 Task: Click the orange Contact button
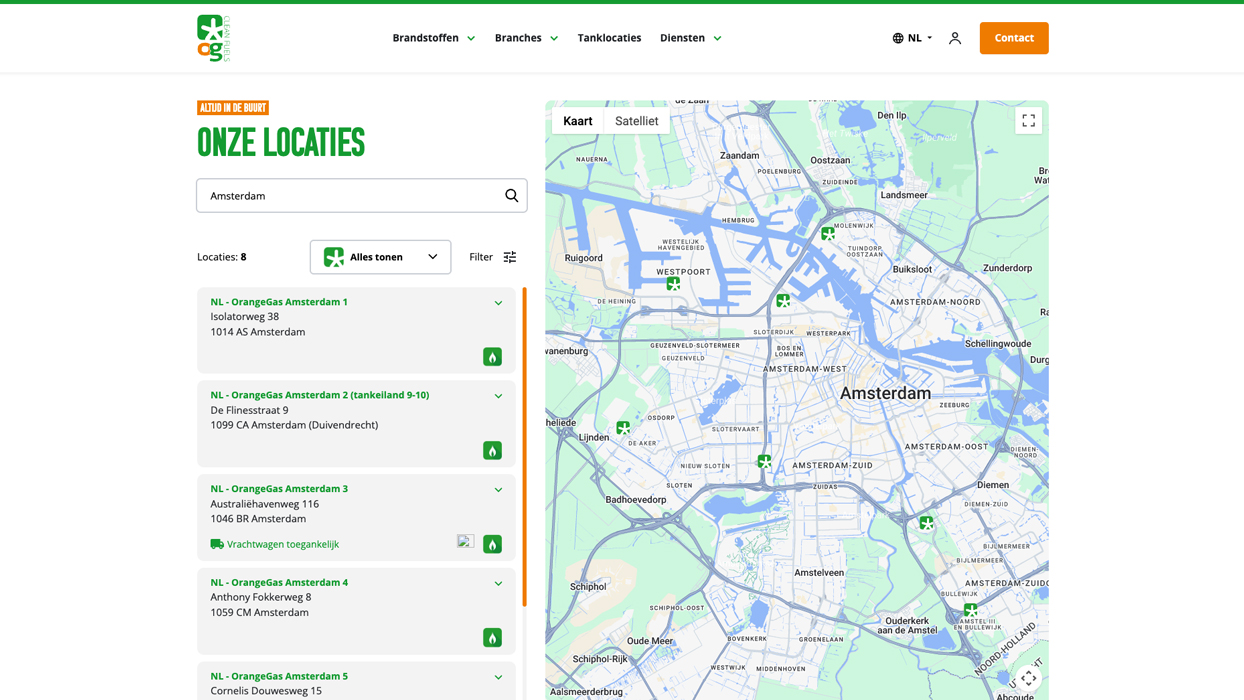[x=1014, y=38]
